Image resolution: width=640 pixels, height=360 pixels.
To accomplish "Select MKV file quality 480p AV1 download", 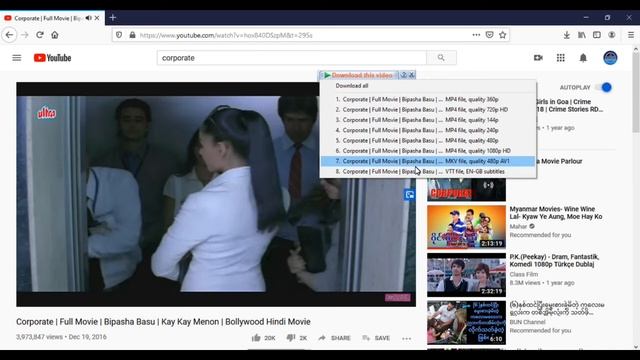I will click(427, 161).
